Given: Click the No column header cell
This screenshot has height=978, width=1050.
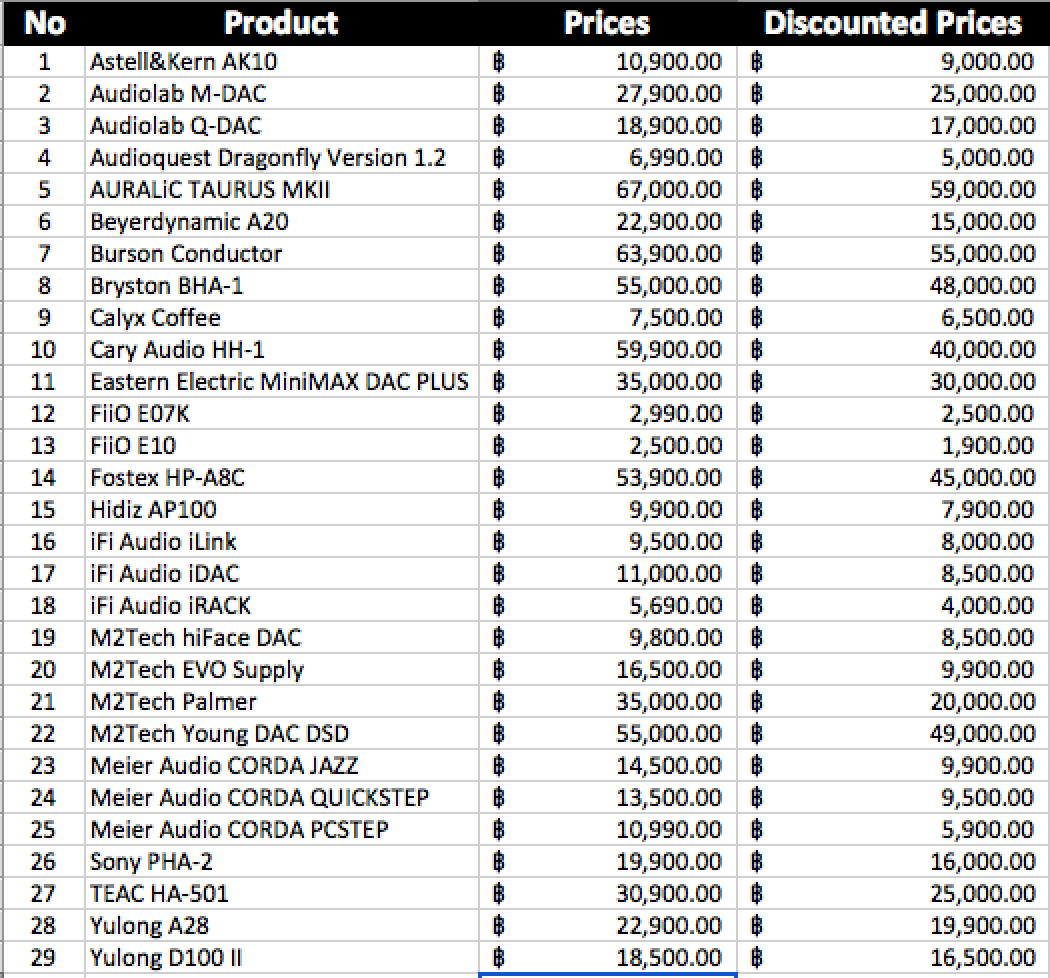Looking at the screenshot, I should click(x=43, y=23).
